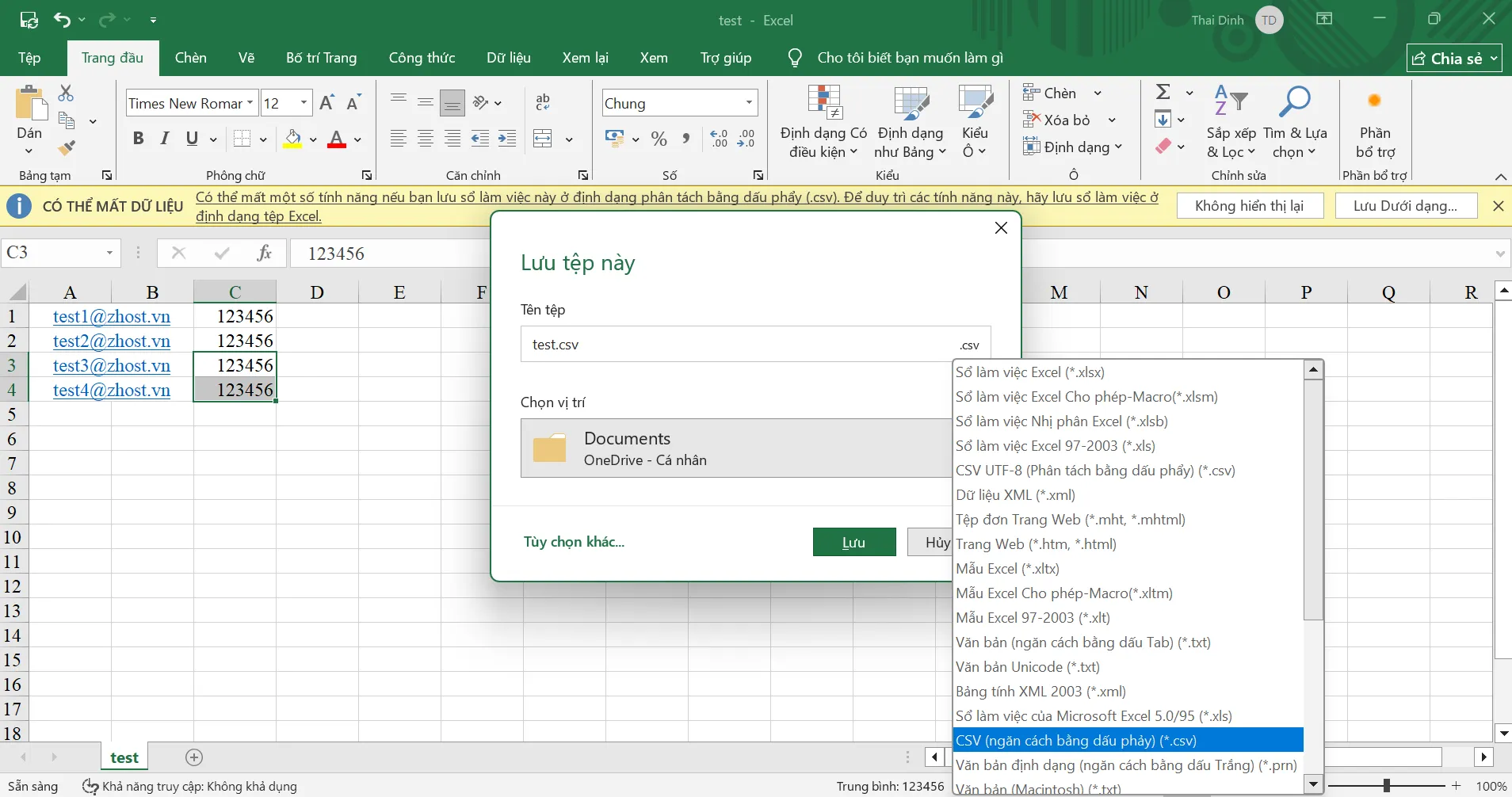Open the Tùy chọn khác link
The height and width of the screenshot is (797, 1512).
tap(574, 542)
